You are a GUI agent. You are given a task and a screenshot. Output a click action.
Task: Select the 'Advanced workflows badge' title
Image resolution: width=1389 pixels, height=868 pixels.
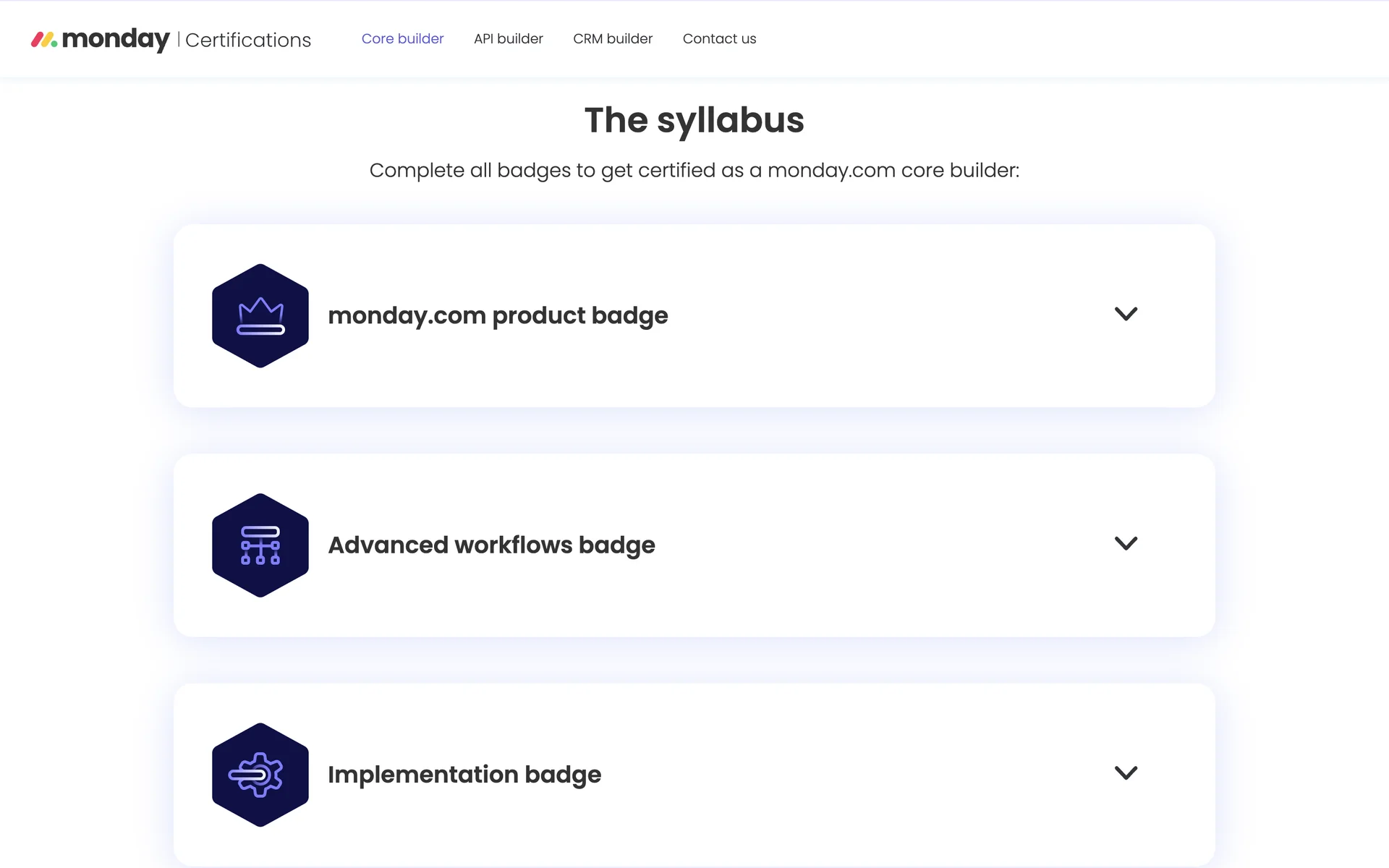(x=491, y=545)
